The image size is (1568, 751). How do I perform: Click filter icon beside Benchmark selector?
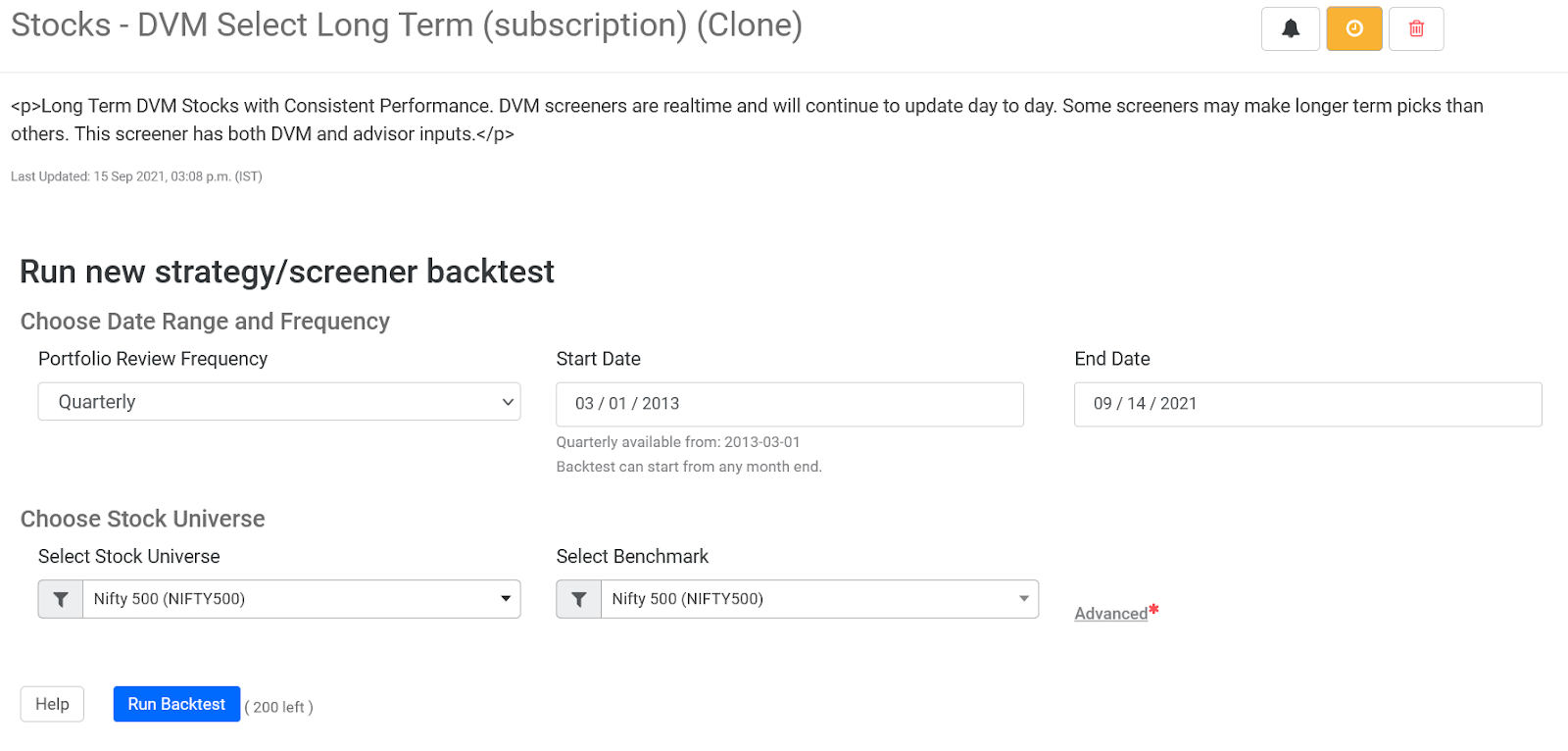(579, 599)
